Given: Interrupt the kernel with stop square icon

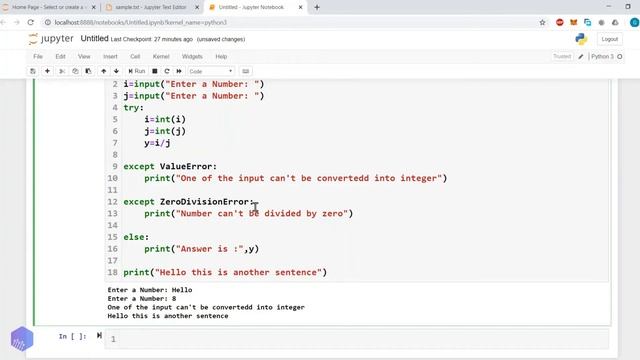Looking at the screenshot, I should 155,71.
